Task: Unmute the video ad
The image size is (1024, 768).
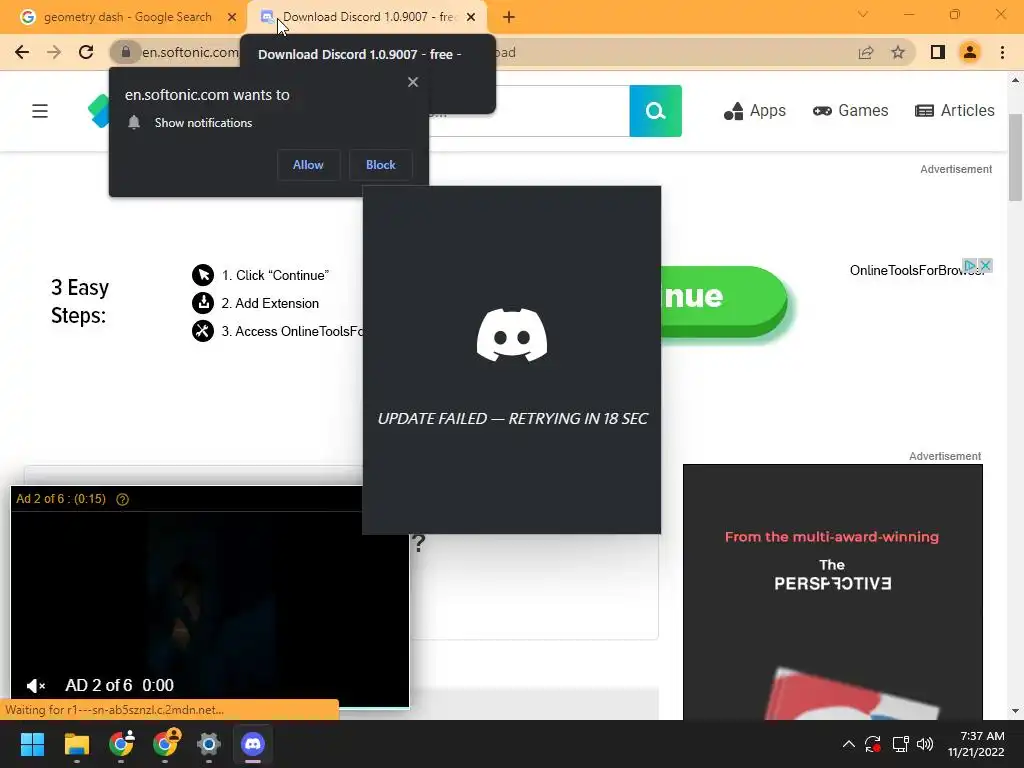Action: point(35,686)
